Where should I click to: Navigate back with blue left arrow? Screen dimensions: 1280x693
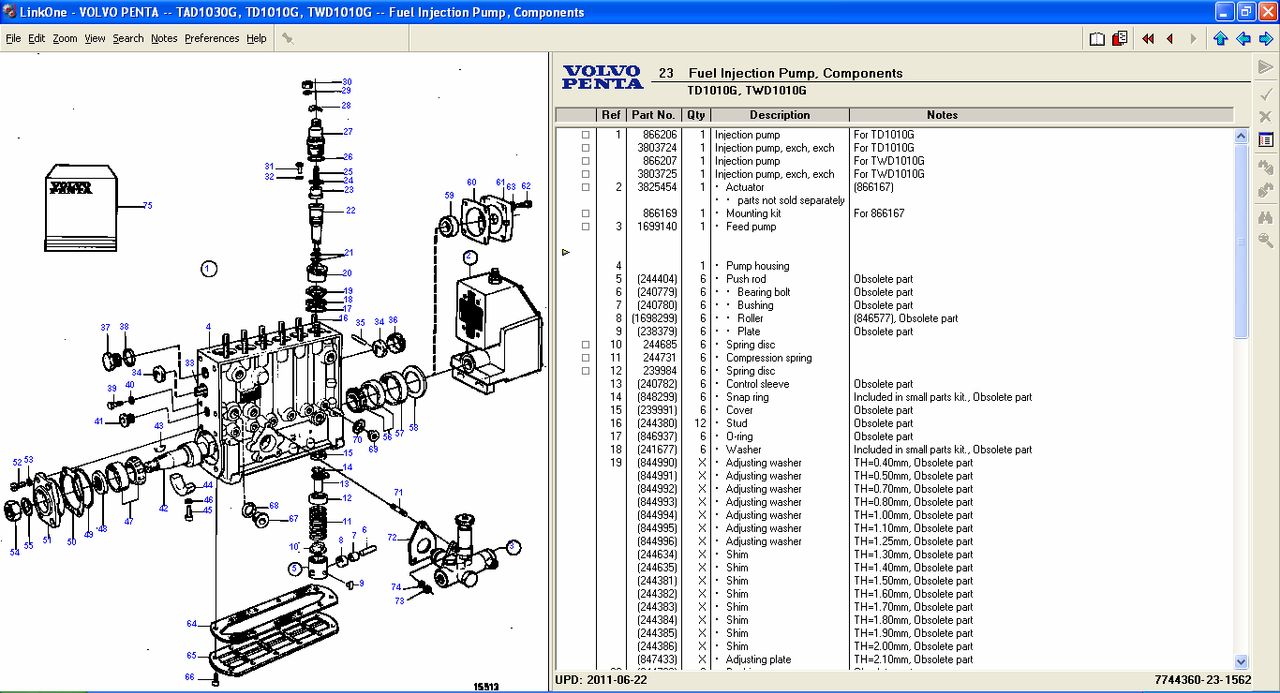click(1243, 39)
